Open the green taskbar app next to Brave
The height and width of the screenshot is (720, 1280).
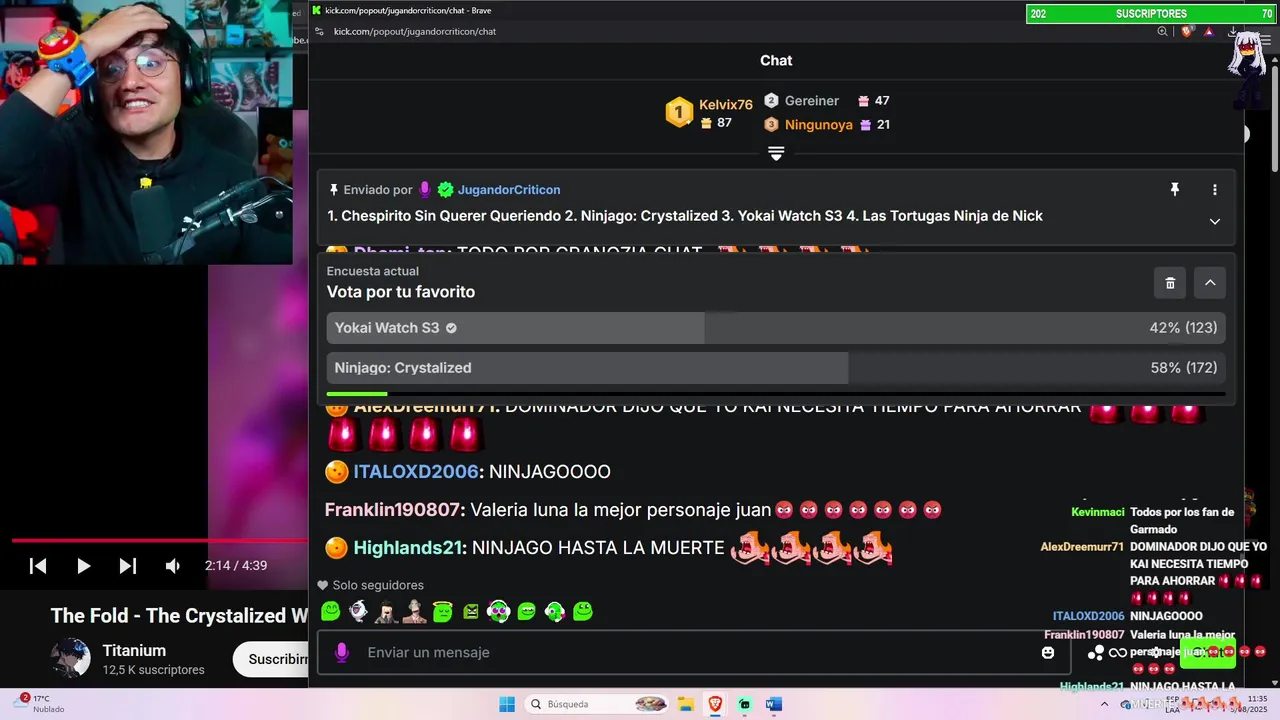click(x=745, y=704)
